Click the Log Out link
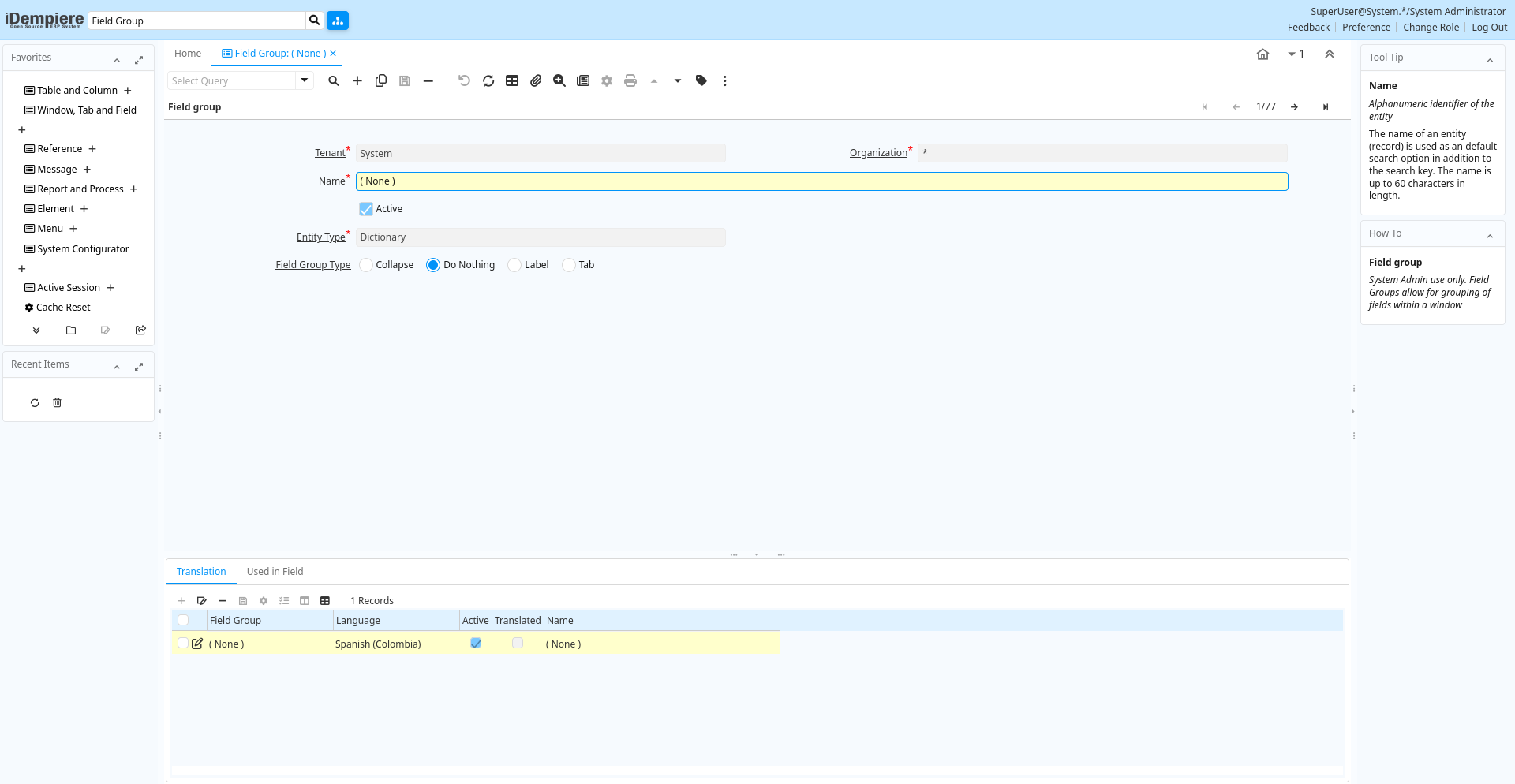This screenshot has height=784, width=1515. click(x=1489, y=28)
